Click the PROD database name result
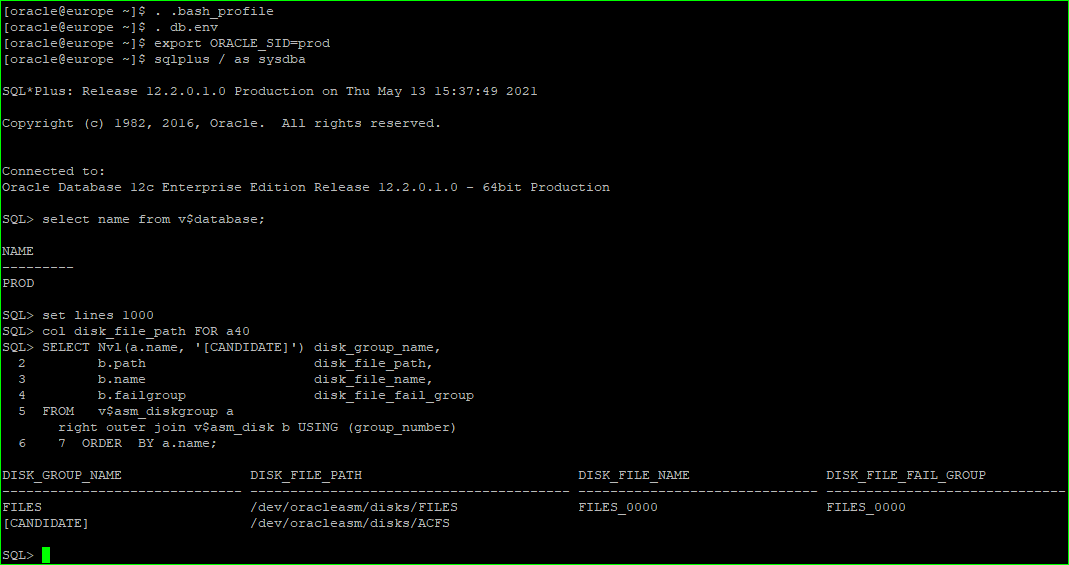1069x565 pixels. [x=18, y=283]
